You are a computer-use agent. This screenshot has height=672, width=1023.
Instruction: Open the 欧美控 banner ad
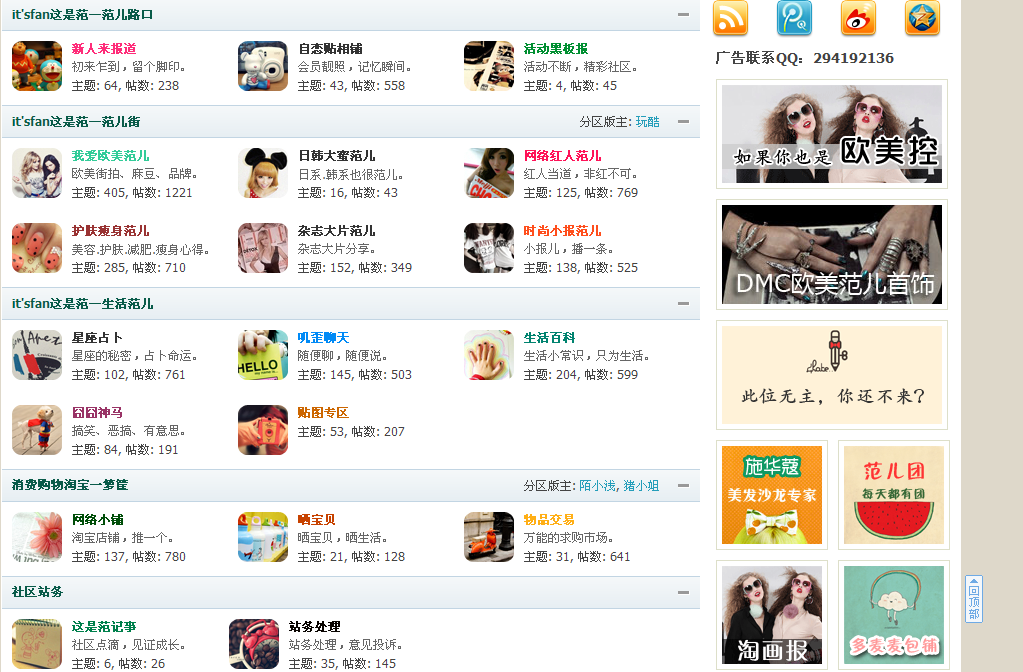(832, 134)
